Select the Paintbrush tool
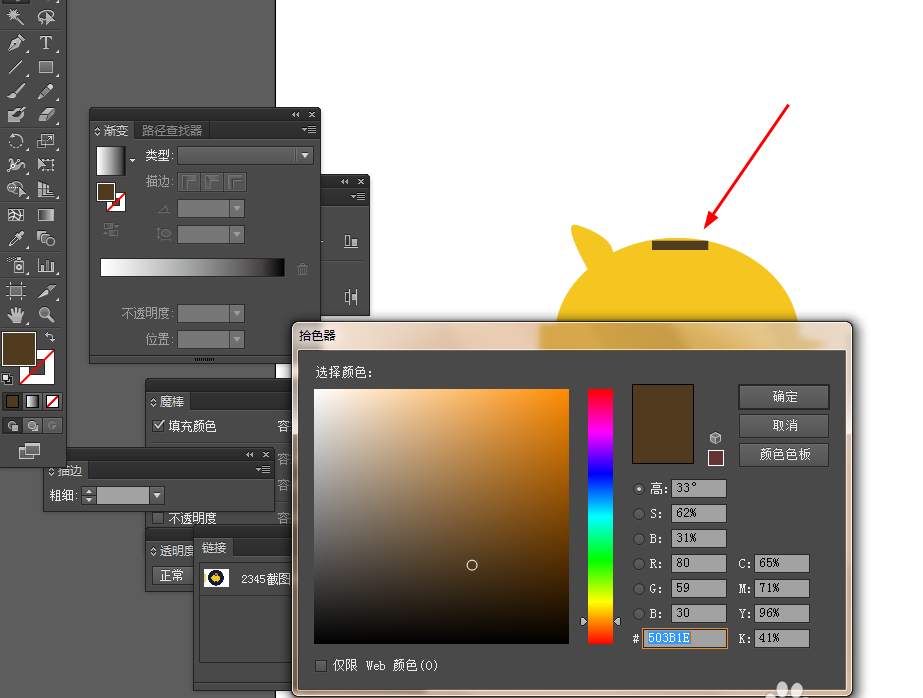 [16, 91]
